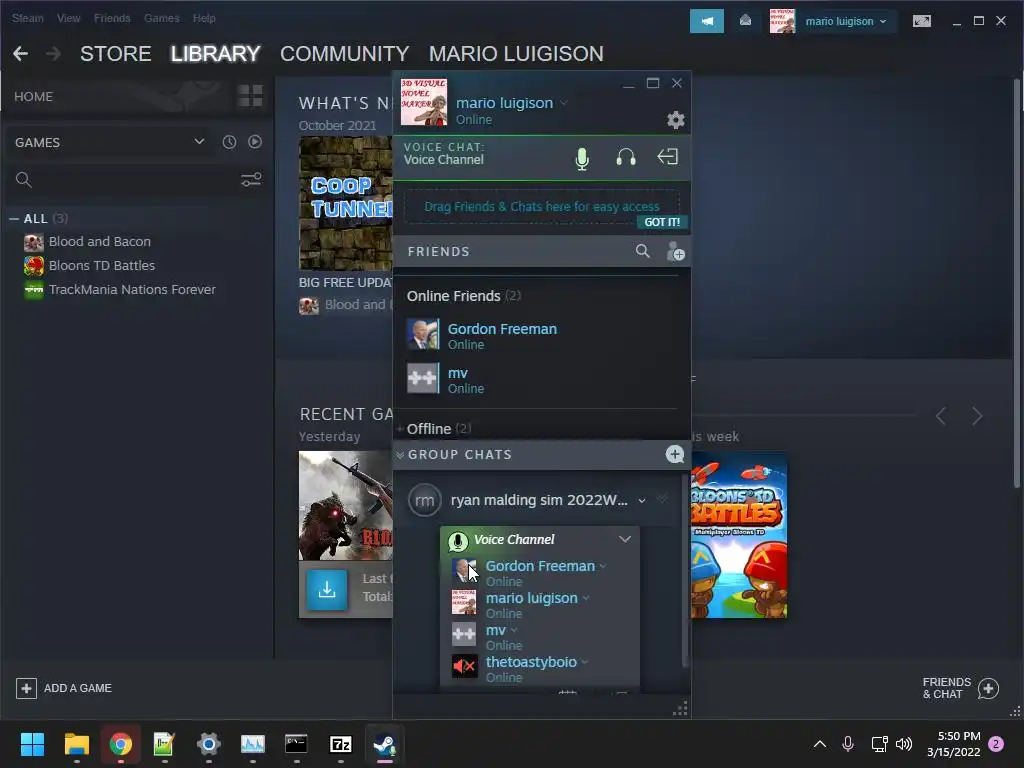Open File Explorer from taskbar
Image resolution: width=1024 pixels, height=768 pixels.
tap(76, 744)
